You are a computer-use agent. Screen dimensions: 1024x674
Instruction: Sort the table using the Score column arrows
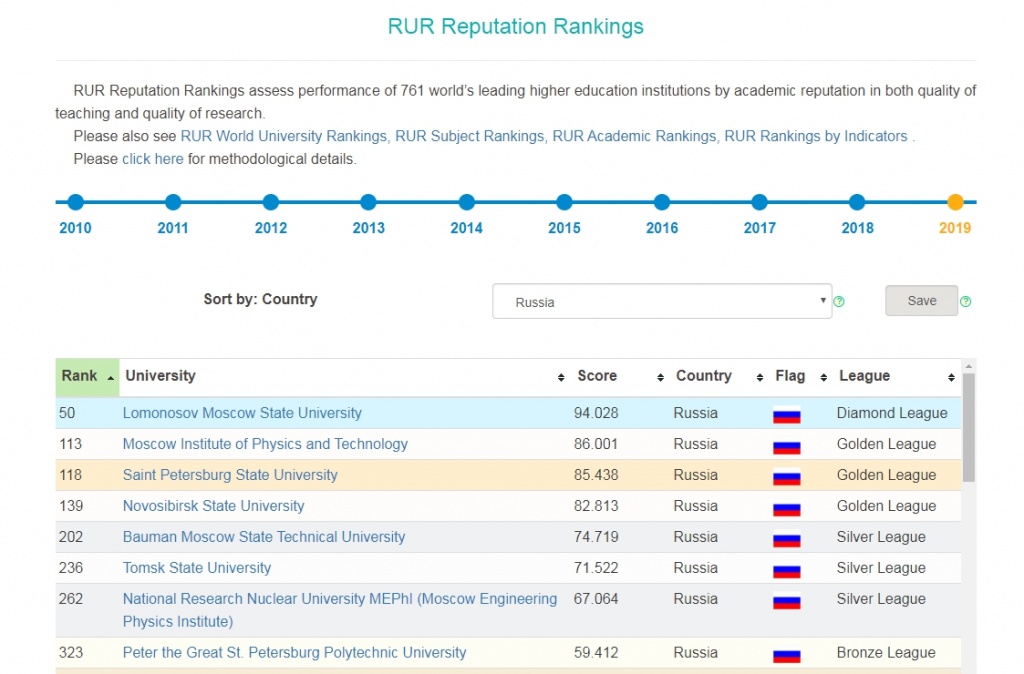click(659, 377)
